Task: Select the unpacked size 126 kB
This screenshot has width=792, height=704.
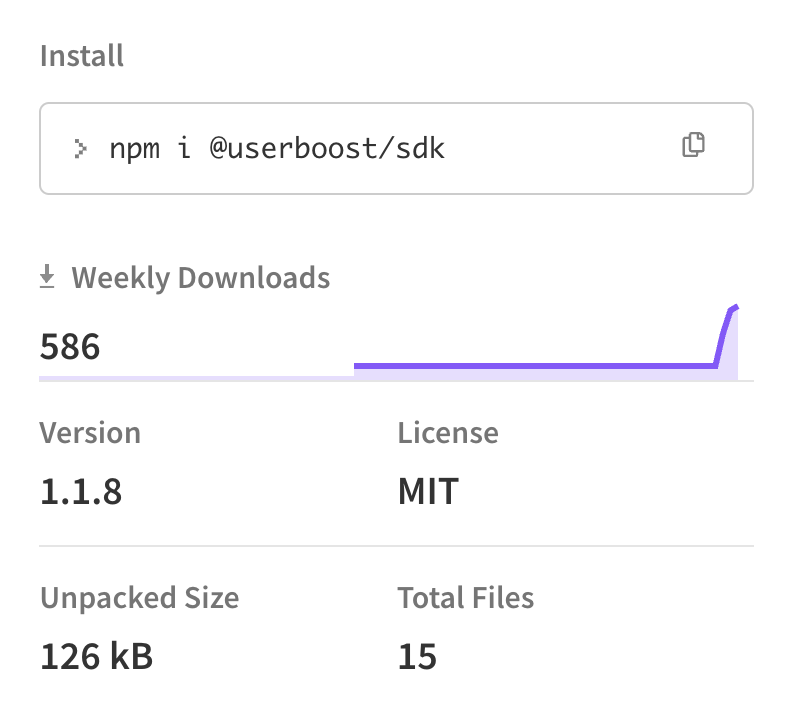Action: (x=96, y=656)
